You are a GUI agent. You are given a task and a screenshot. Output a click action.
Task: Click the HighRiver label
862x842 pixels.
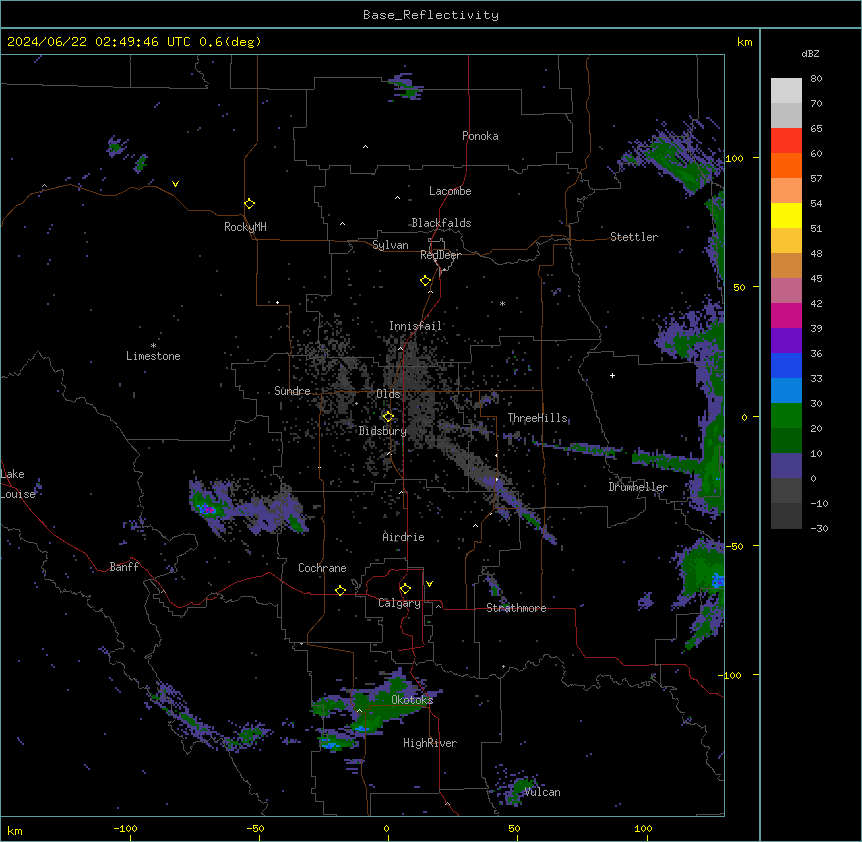click(x=430, y=743)
